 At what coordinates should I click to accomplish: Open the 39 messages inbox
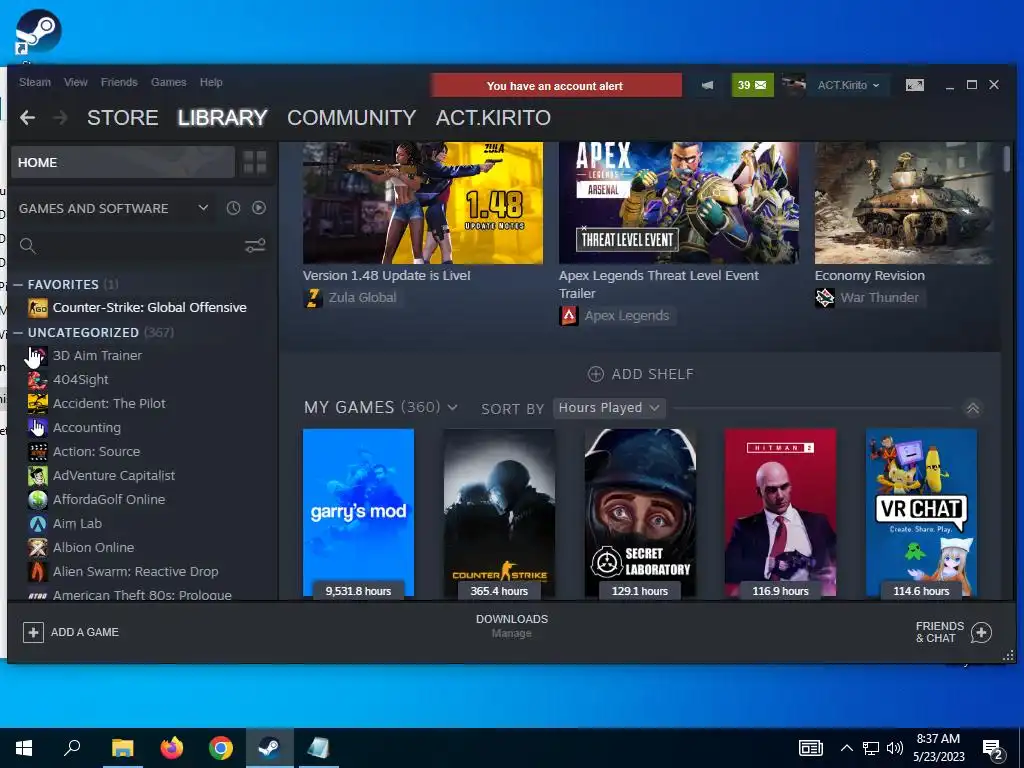click(x=752, y=86)
